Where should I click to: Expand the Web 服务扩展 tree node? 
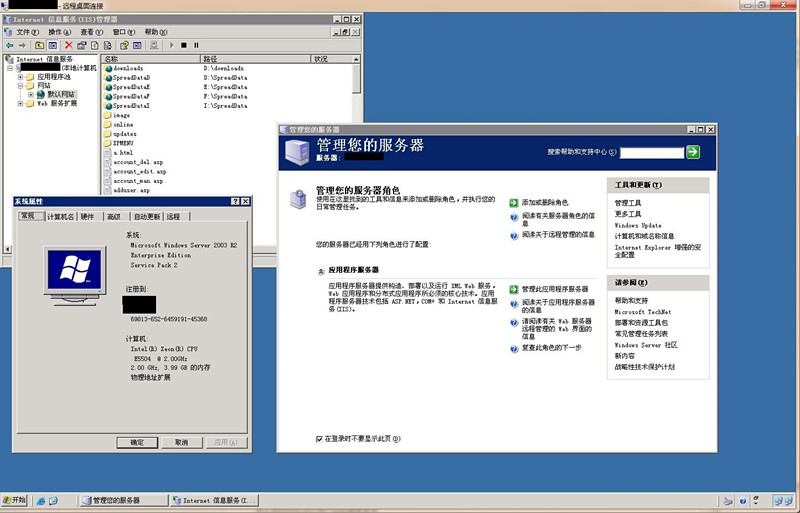pyautogui.click(x=19, y=103)
